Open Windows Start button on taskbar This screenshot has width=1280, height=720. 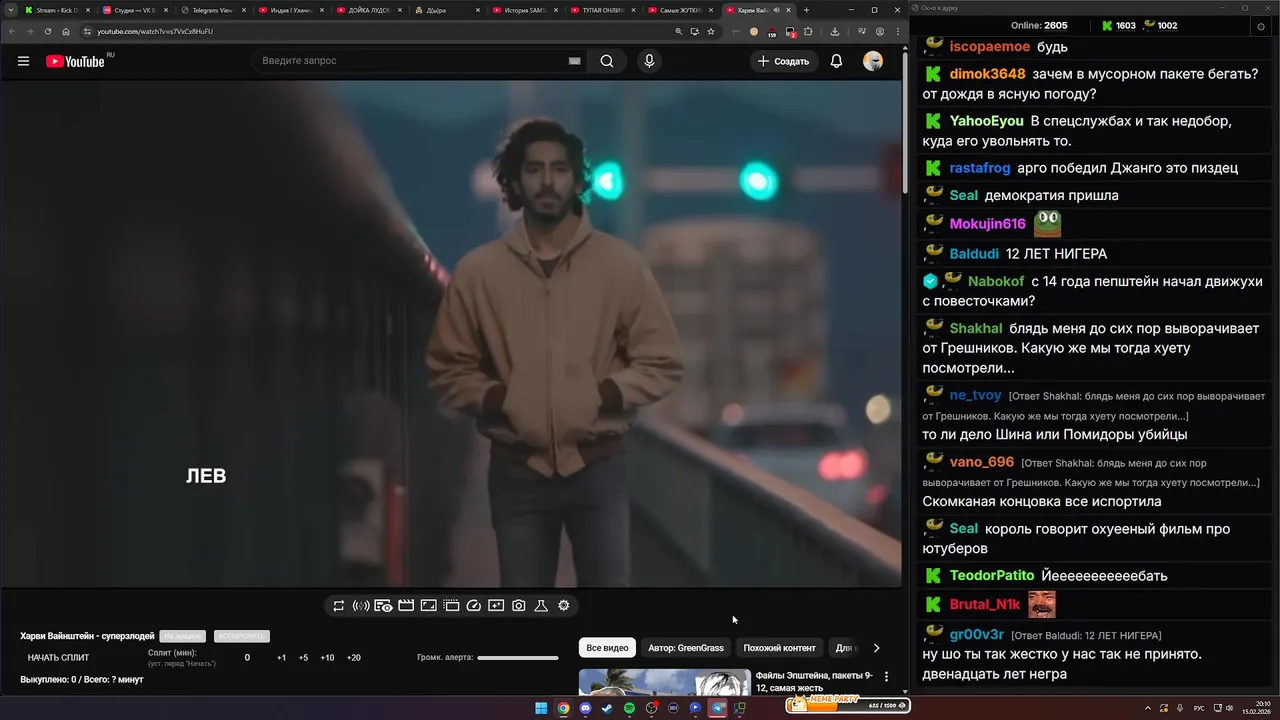[541, 708]
